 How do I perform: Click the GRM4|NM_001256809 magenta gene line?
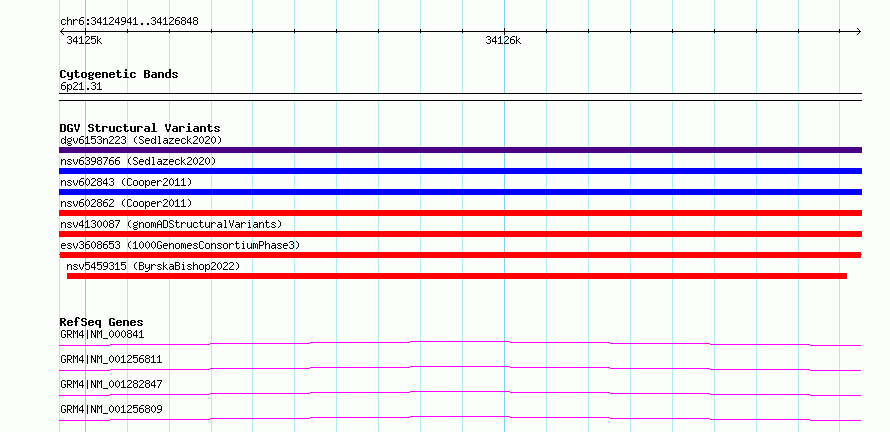(x=460, y=418)
